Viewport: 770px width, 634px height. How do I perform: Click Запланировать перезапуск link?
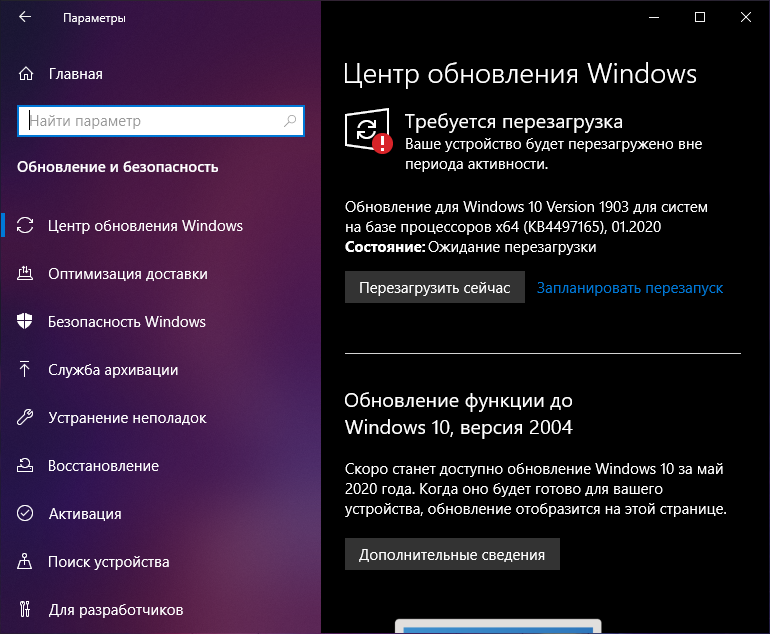[x=630, y=288]
